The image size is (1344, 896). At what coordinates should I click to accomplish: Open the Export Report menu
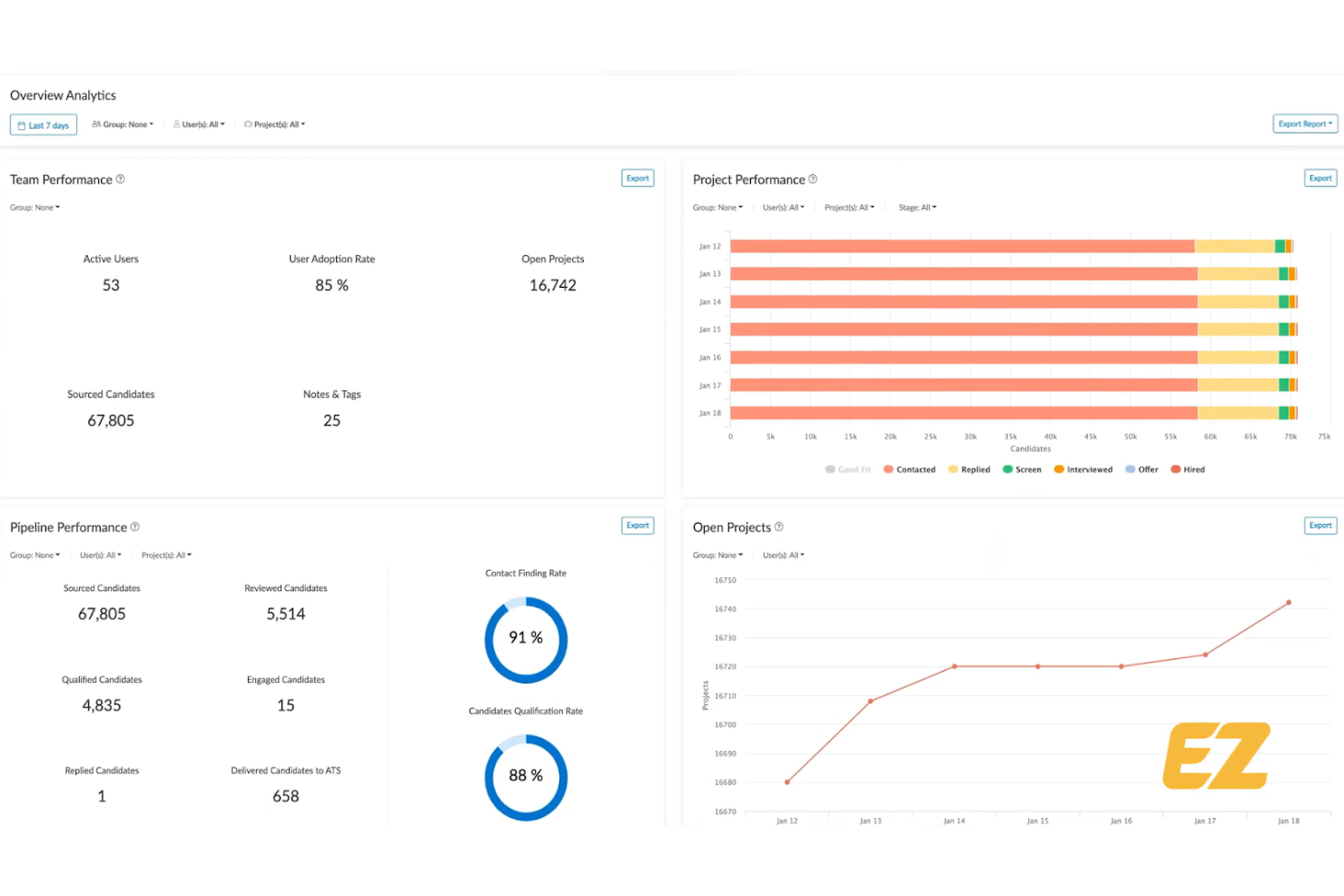(1305, 123)
